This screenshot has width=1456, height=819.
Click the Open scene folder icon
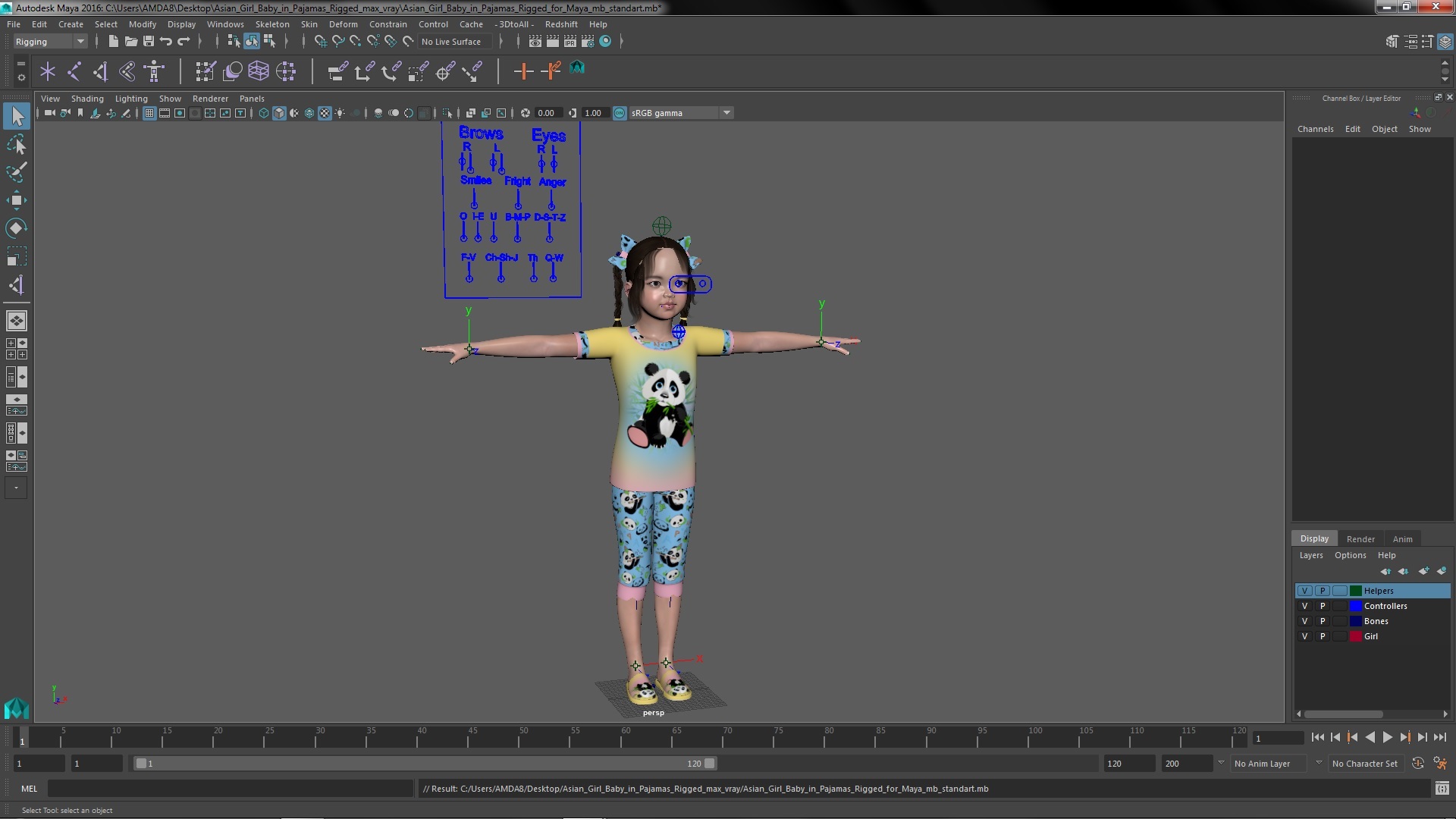click(x=131, y=42)
